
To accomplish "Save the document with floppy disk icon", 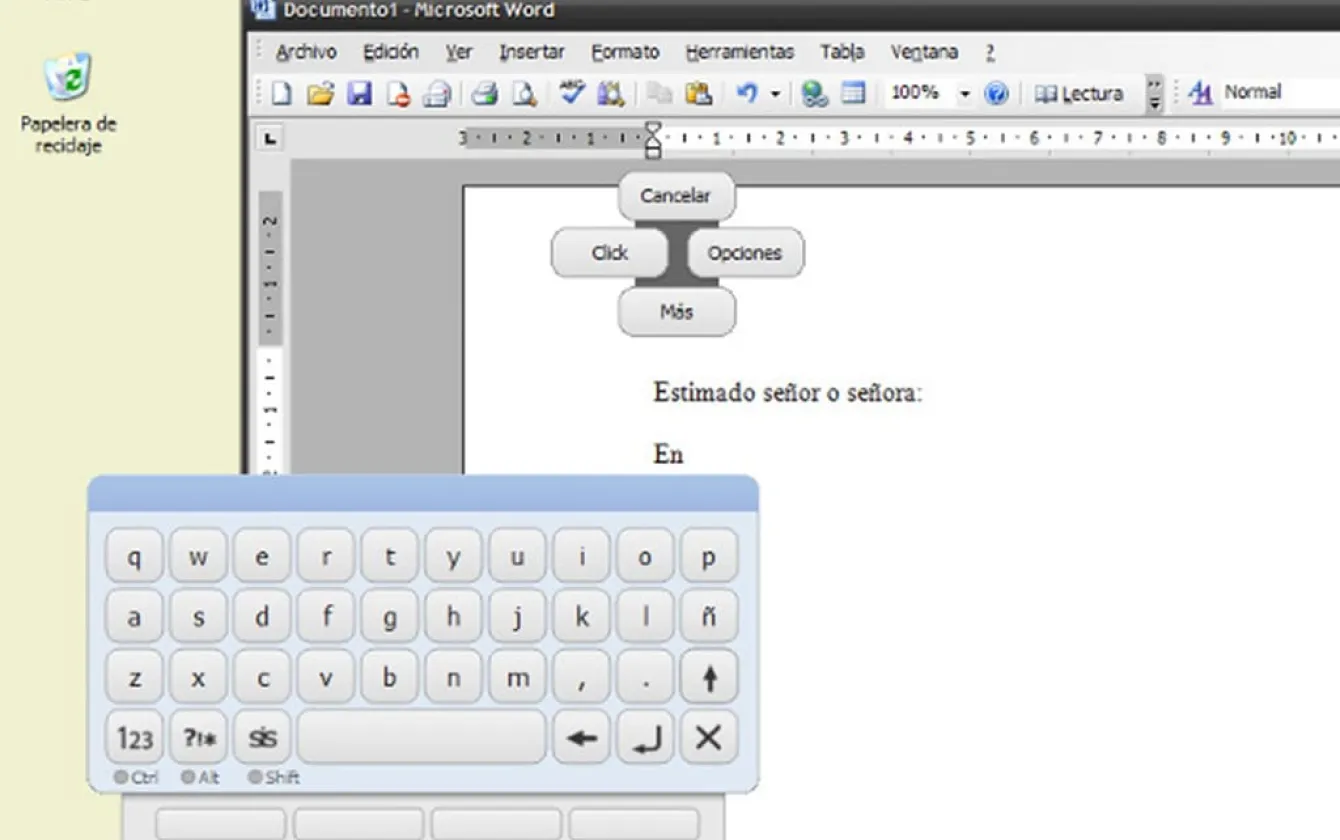I will (360, 94).
